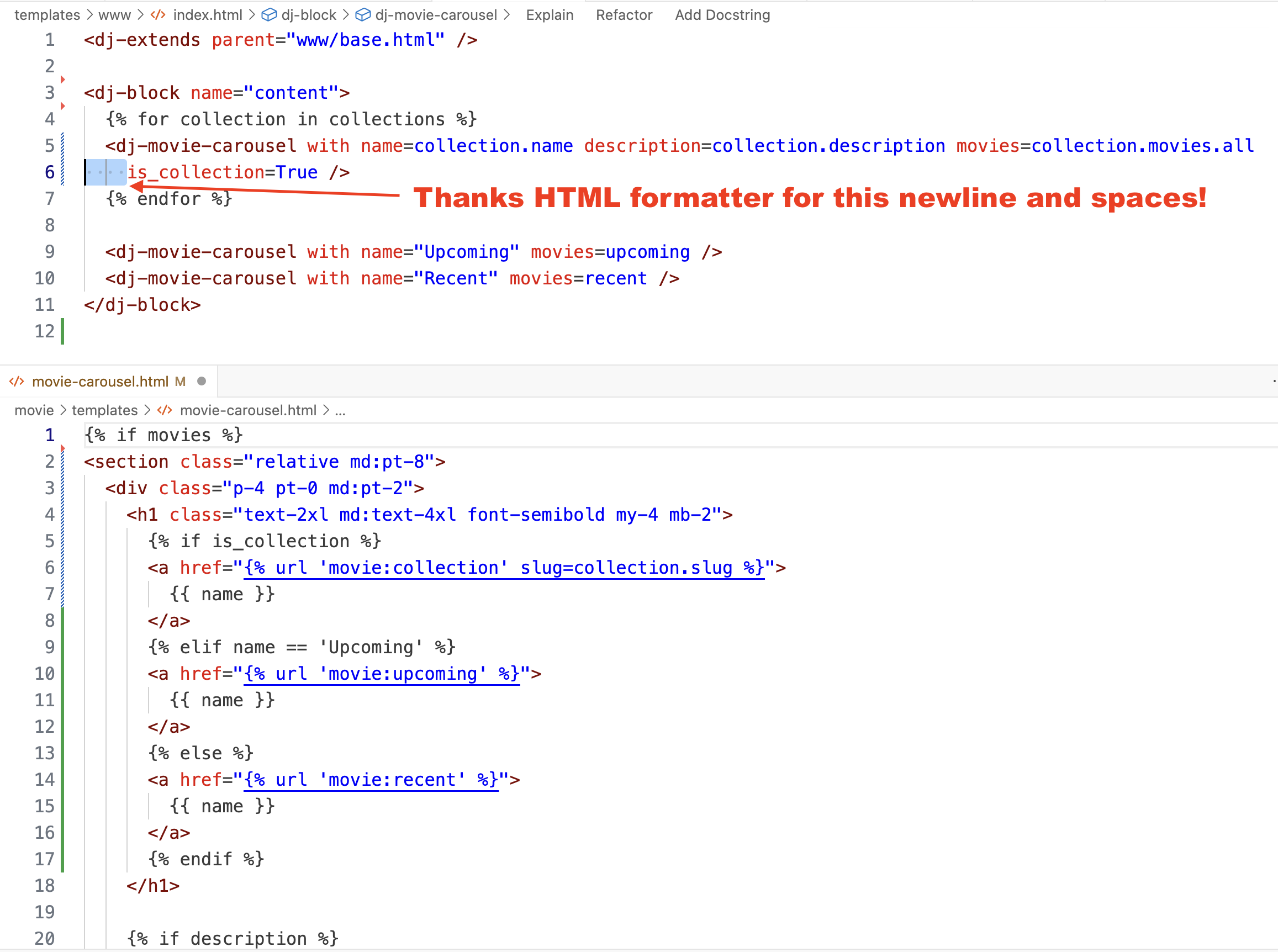The image size is (1278, 952).
Task: Click Explain code action
Action: (549, 15)
